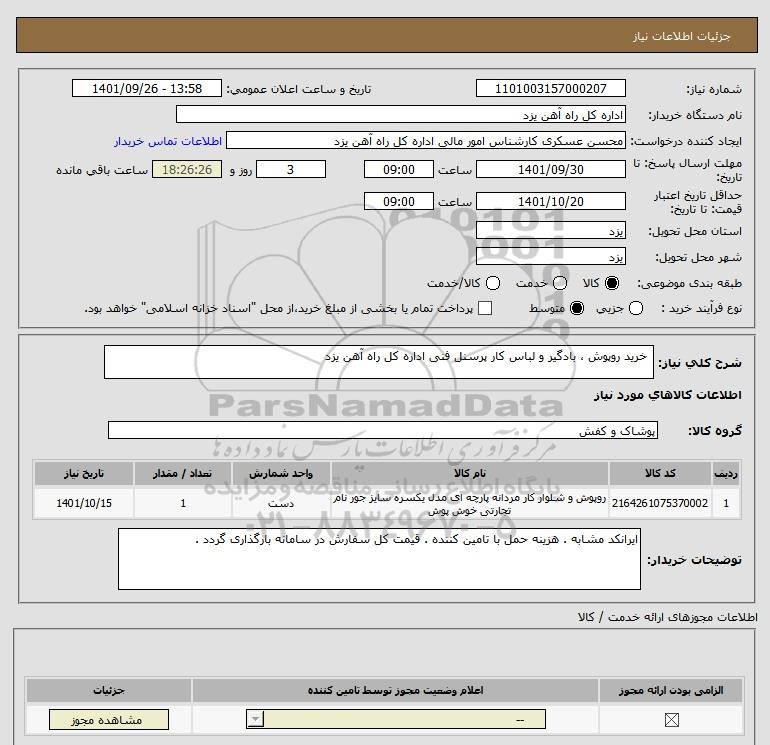Click the request creator name field
The width and height of the screenshot is (770, 745).
coord(426,141)
